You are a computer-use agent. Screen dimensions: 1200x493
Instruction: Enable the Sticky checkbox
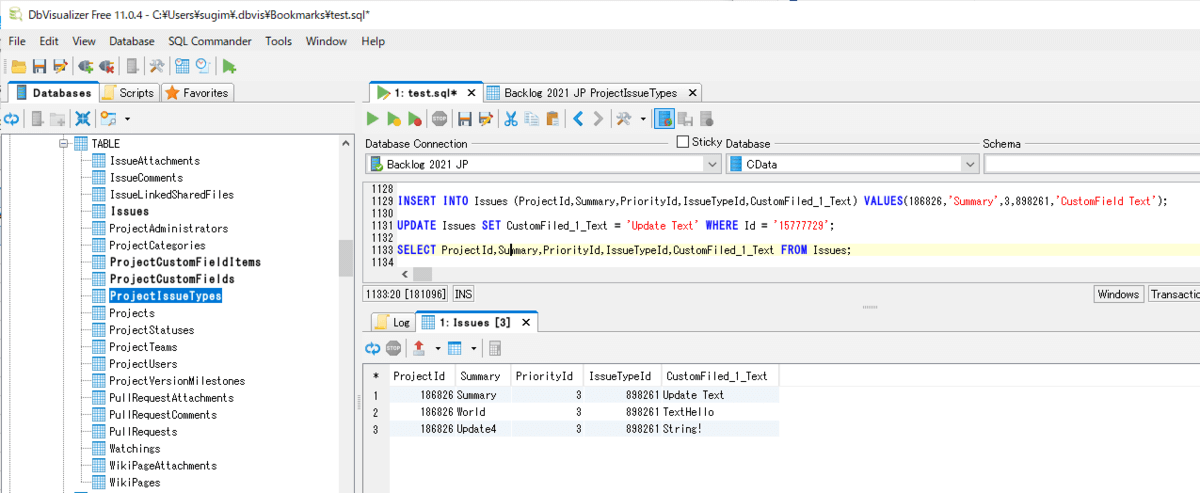(683, 142)
